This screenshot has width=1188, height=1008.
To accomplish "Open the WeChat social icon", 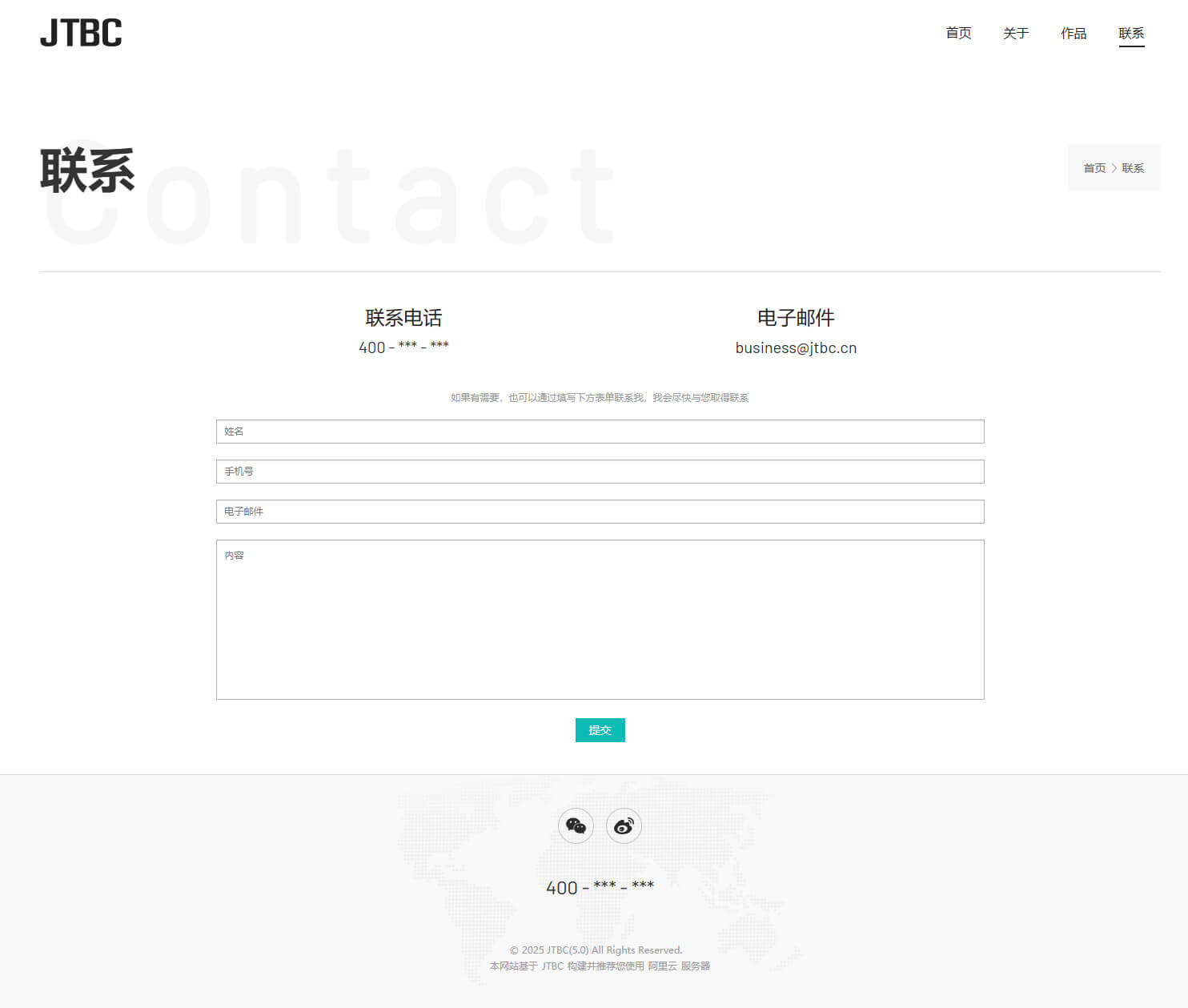I will click(x=576, y=825).
